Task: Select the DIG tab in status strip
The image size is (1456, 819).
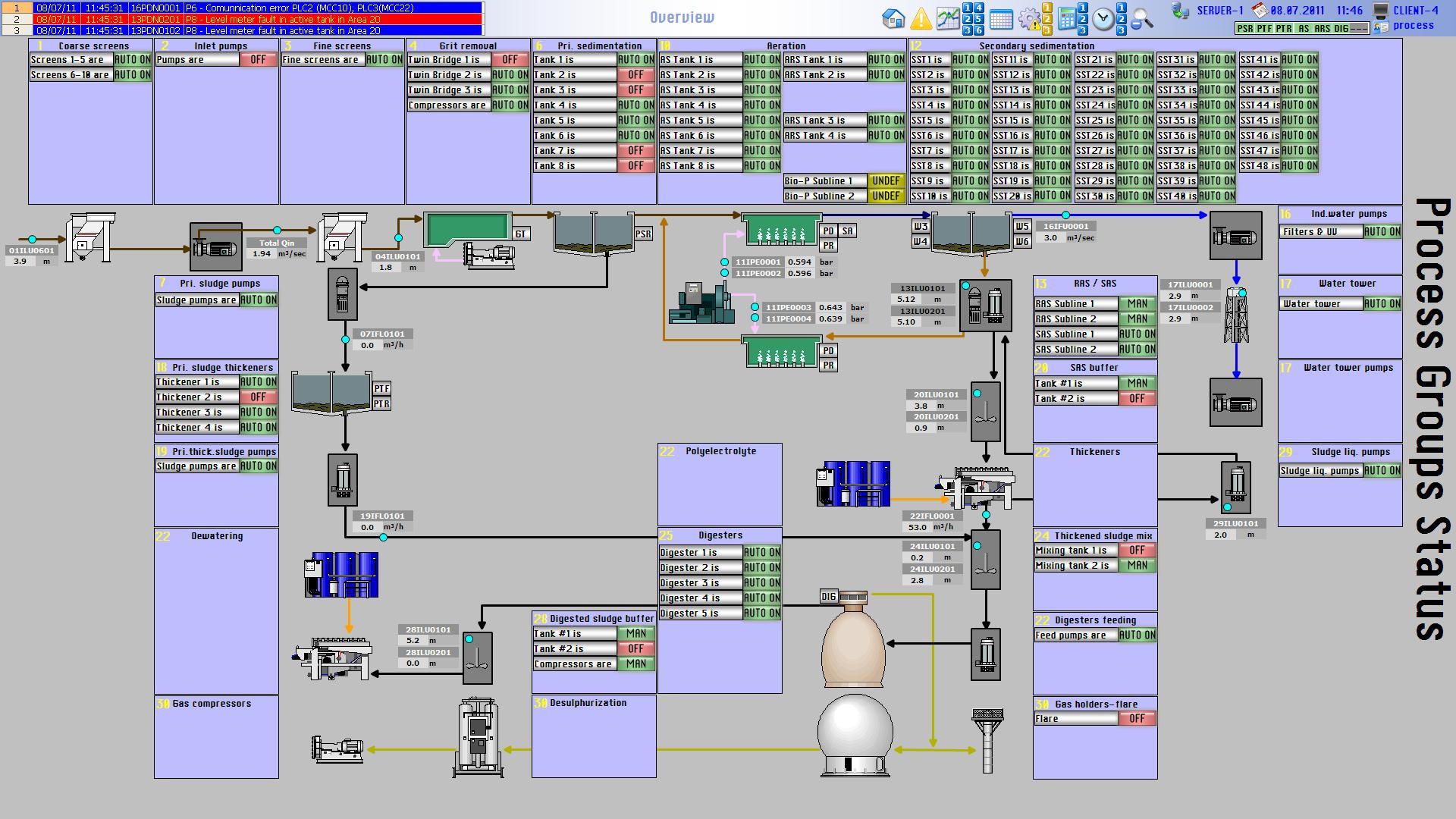Action: [x=1341, y=29]
